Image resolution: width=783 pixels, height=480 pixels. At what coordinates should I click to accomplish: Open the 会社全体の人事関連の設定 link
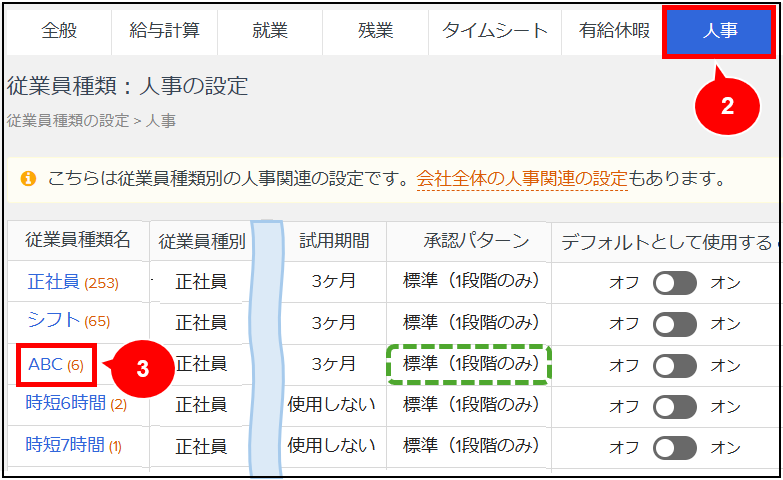coord(521,180)
